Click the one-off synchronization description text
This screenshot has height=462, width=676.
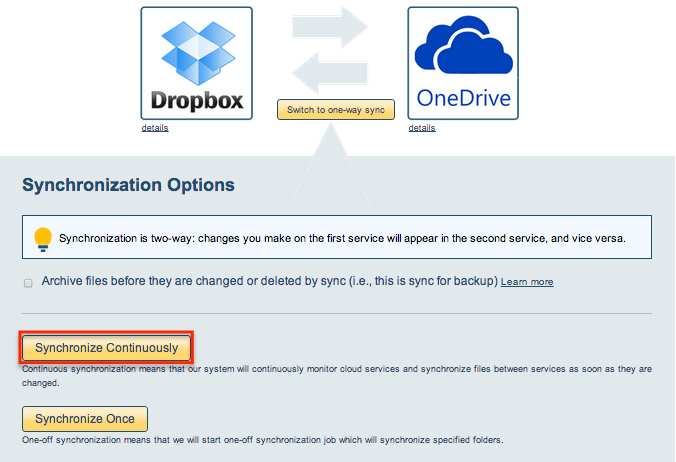point(263,440)
